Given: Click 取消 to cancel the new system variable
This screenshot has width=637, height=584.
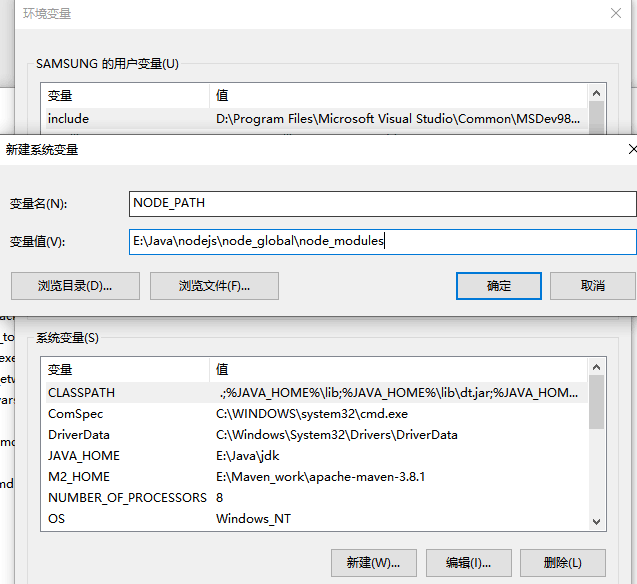Looking at the screenshot, I should [593, 286].
